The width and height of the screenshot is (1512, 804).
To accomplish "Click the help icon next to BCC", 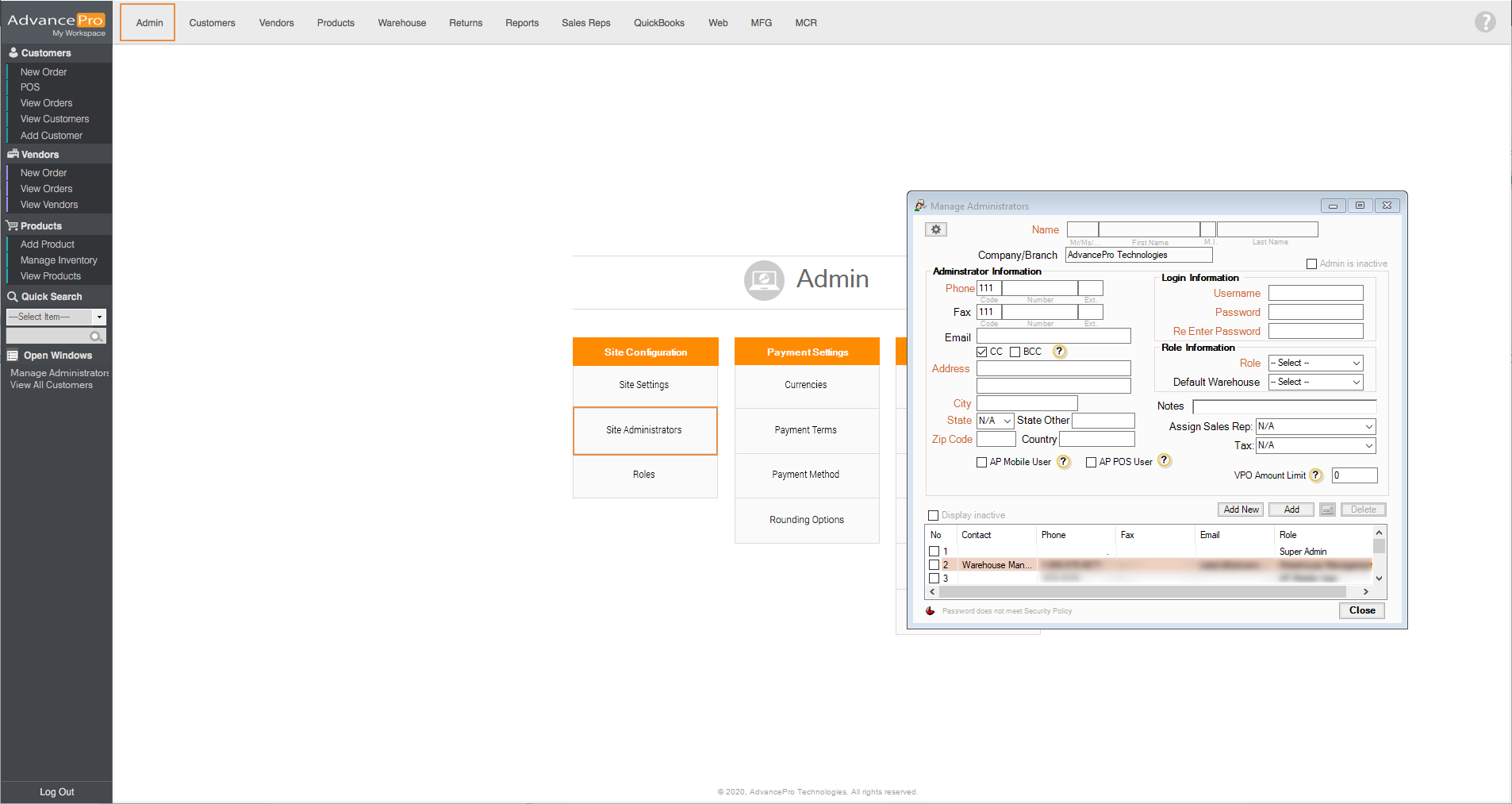I will point(1059,352).
